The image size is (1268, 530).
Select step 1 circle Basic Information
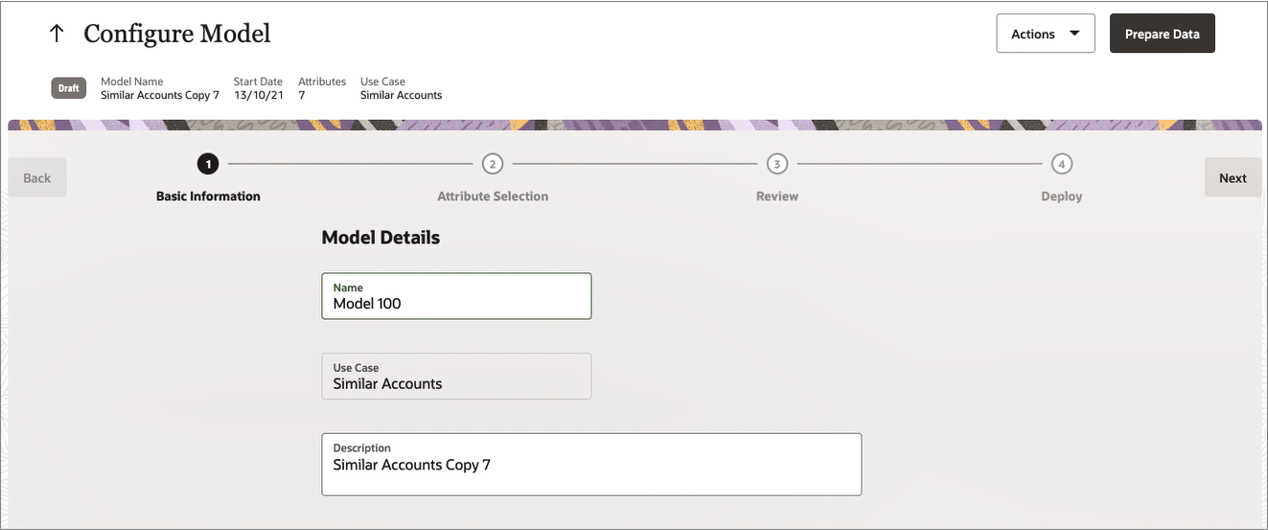(x=208, y=164)
